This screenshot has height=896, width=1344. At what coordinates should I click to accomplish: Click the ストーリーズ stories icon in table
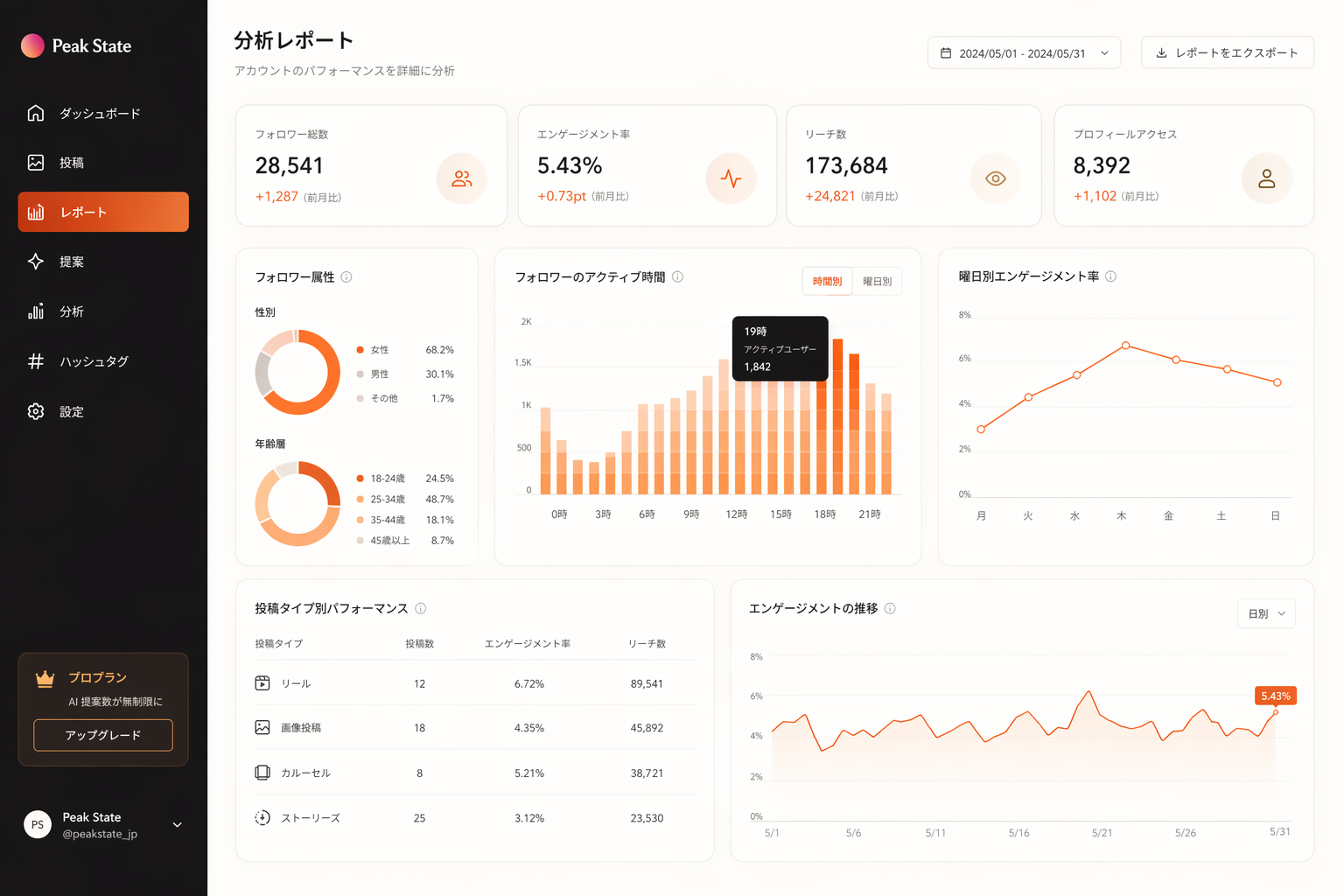pos(262,817)
